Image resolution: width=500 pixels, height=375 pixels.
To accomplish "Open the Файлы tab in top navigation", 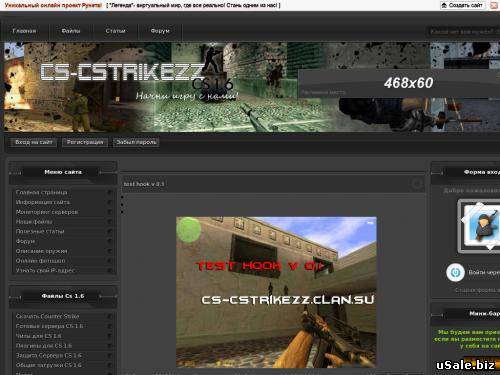I will tap(71, 31).
